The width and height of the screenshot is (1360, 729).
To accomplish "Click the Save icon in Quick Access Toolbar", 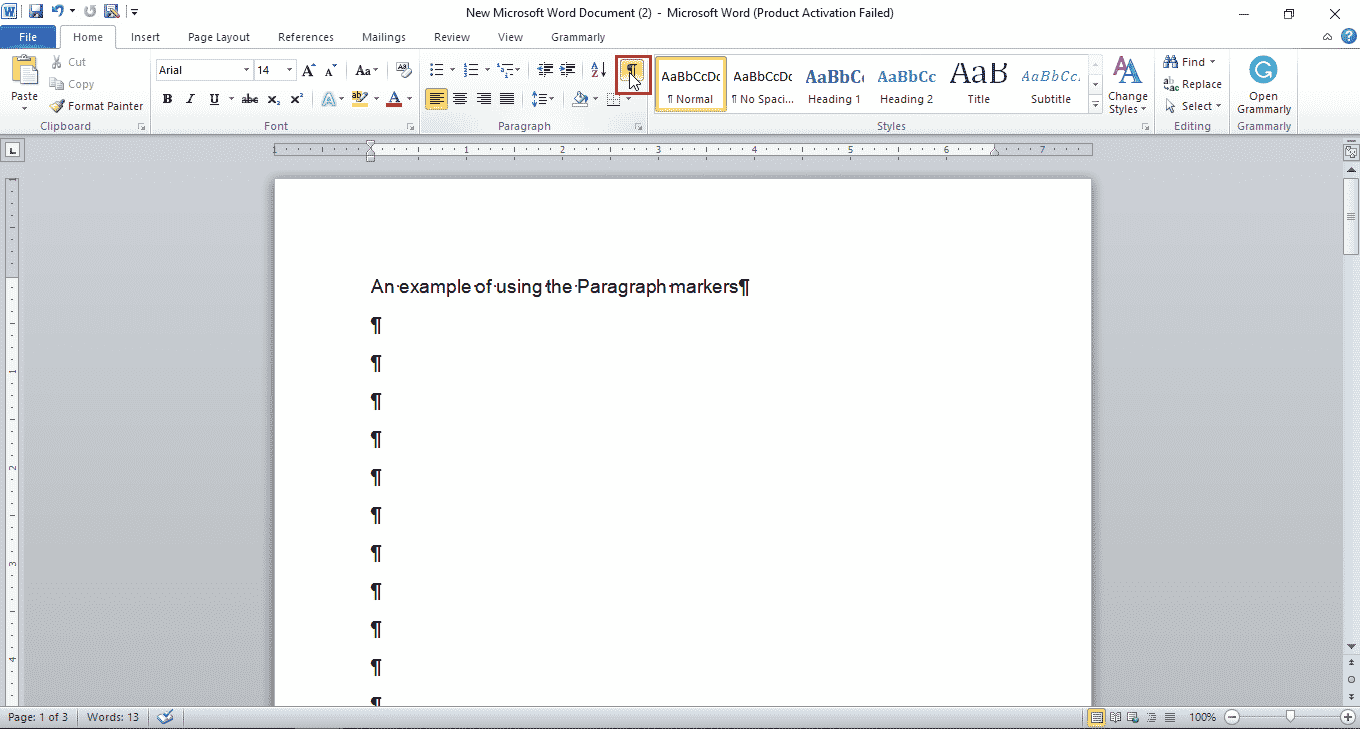I will click(x=36, y=12).
